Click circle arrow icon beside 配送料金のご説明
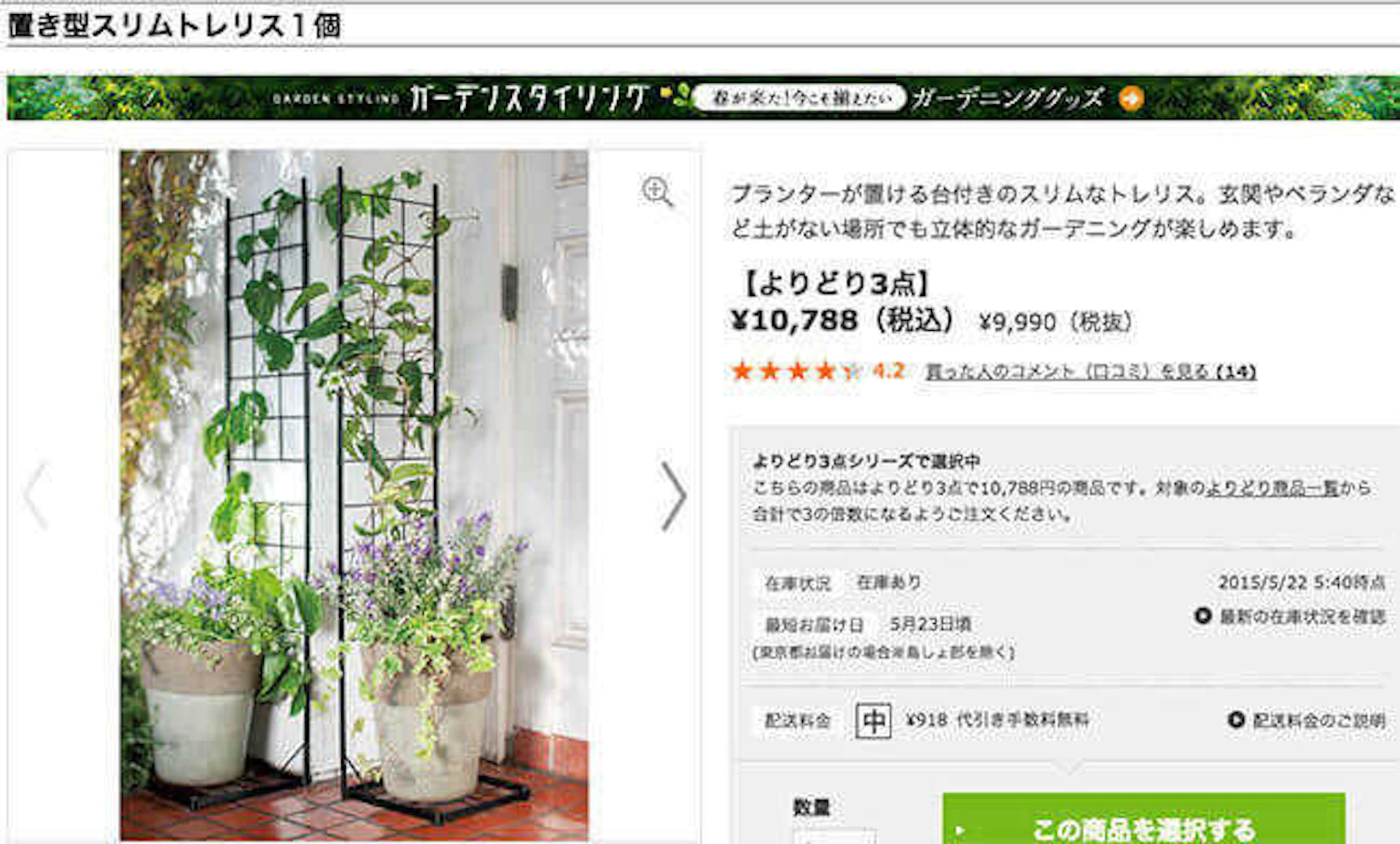Image resolution: width=1400 pixels, height=844 pixels. [x=1236, y=720]
